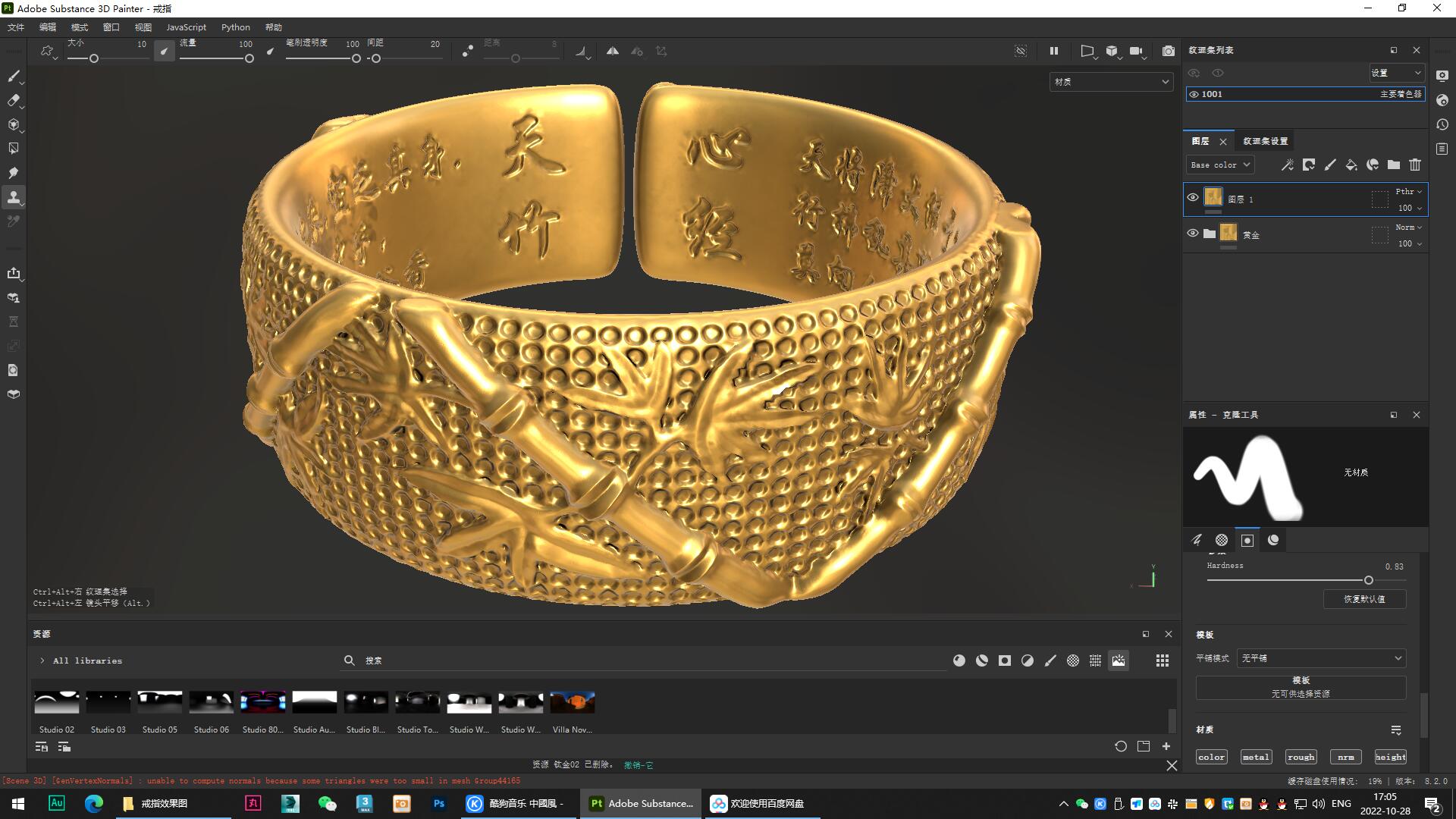Select the Clone stamp tool
This screenshot has height=819, width=1456.
[x=14, y=196]
